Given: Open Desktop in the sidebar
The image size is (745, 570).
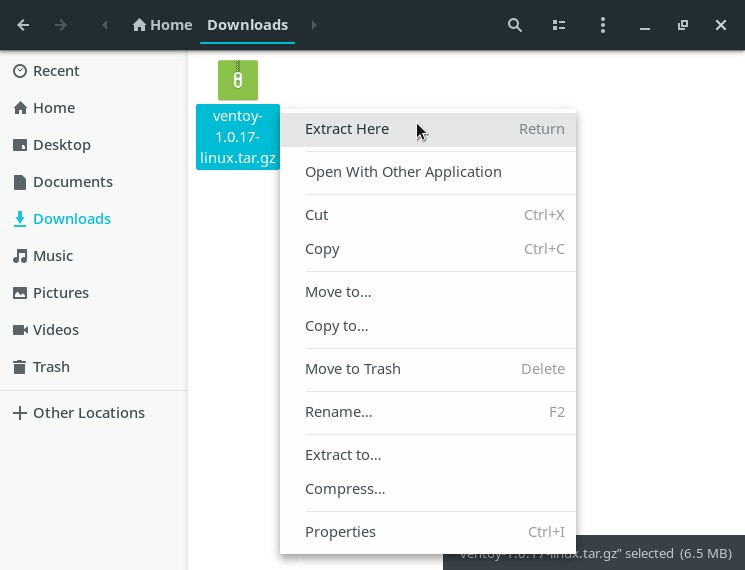Looking at the screenshot, I should point(94,145).
